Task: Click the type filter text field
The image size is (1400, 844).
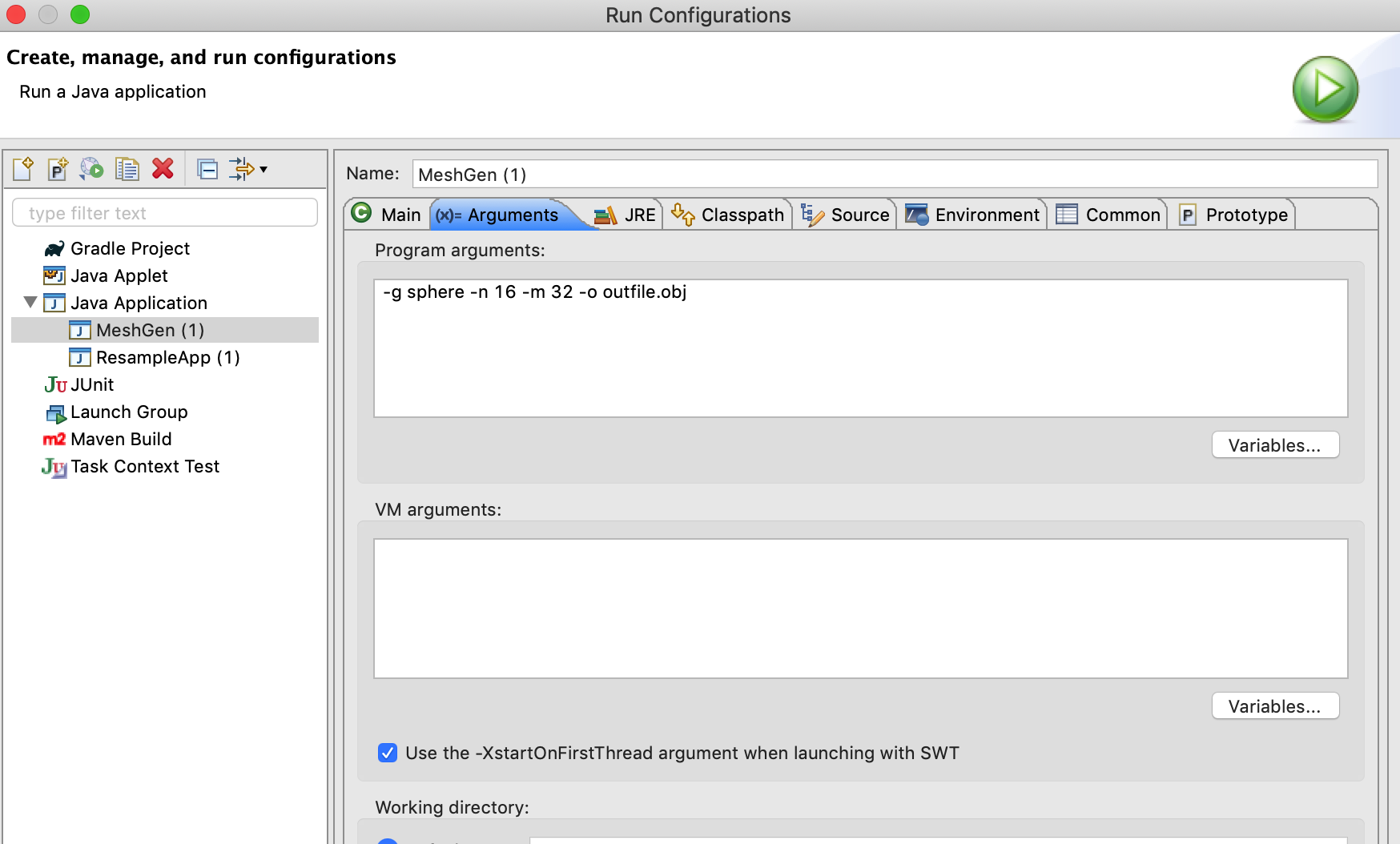Action: pos(165,213)
